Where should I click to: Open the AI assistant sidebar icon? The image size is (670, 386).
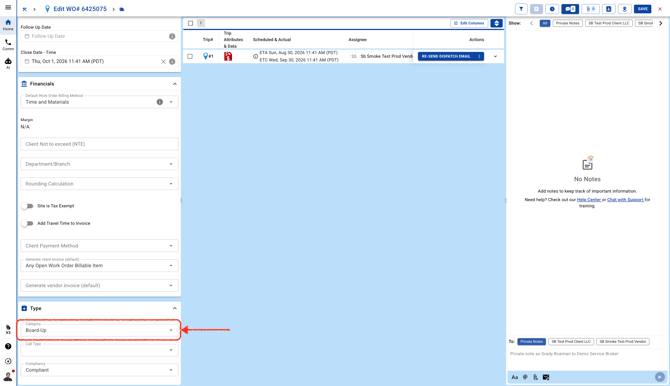pyautogui.click(x=8, y=63)
